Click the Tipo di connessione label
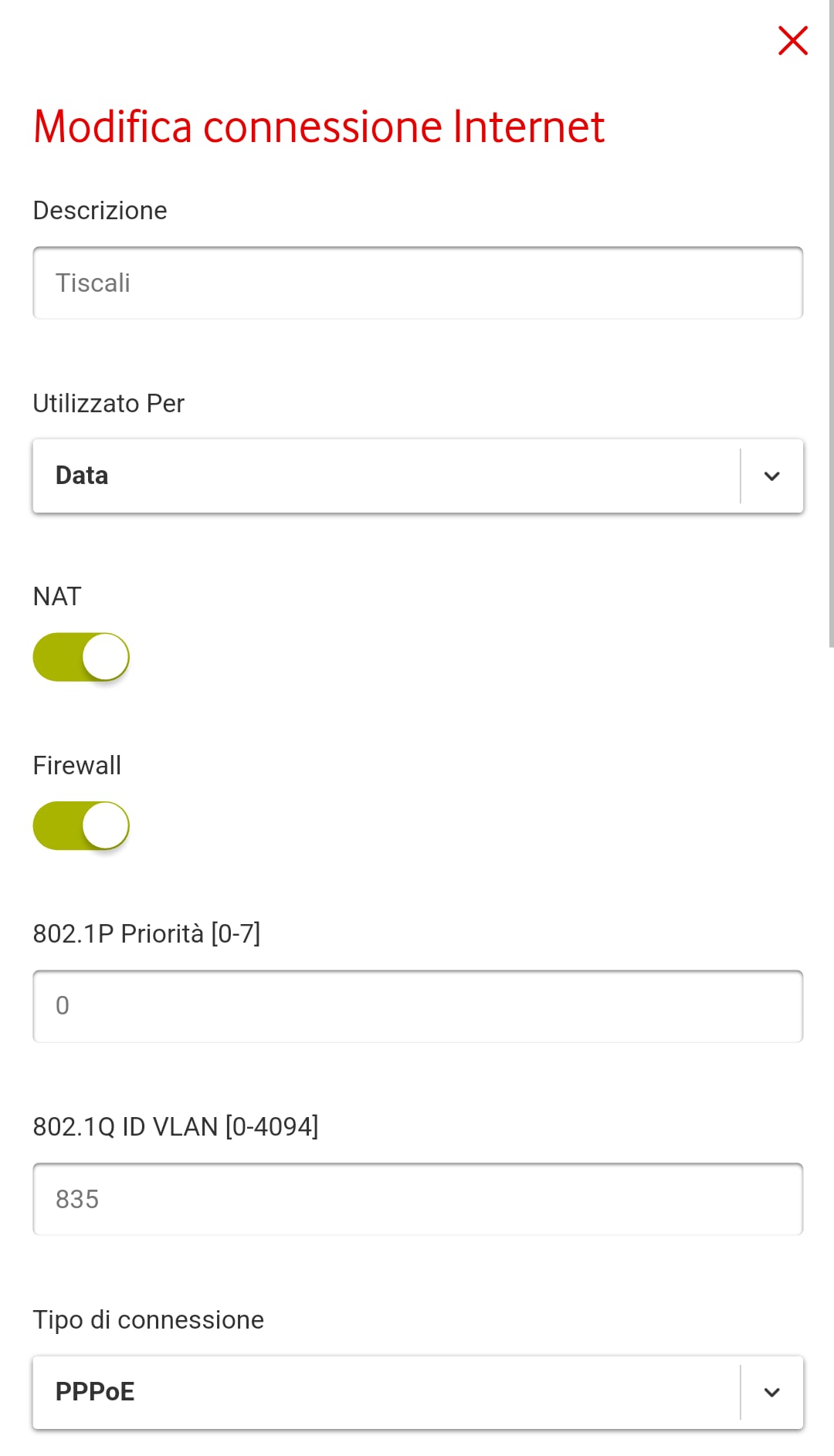The width and height of the screenshot is (834, 1456). pyautogui.click(x=148, y=1320)
